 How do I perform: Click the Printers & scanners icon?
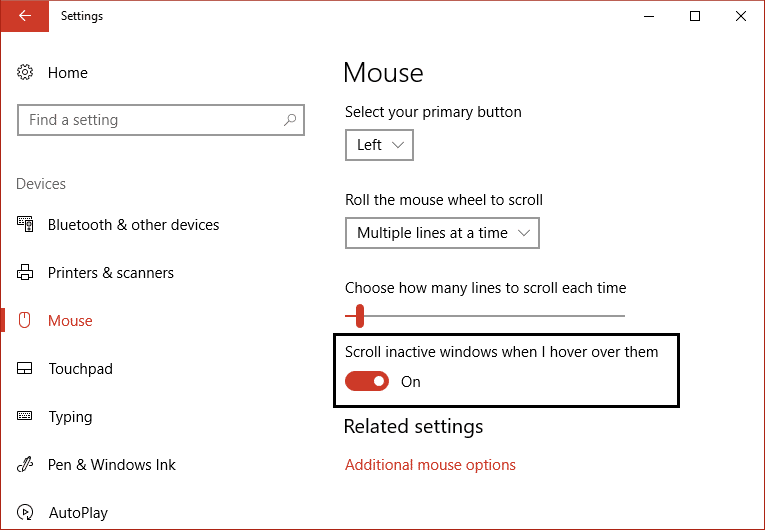[x=26, y=273]
